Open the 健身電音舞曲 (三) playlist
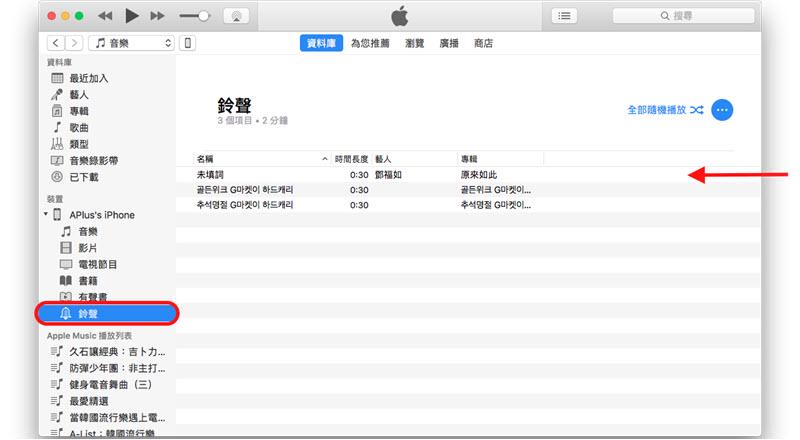 pyautogui.click(x=109, y=384)
